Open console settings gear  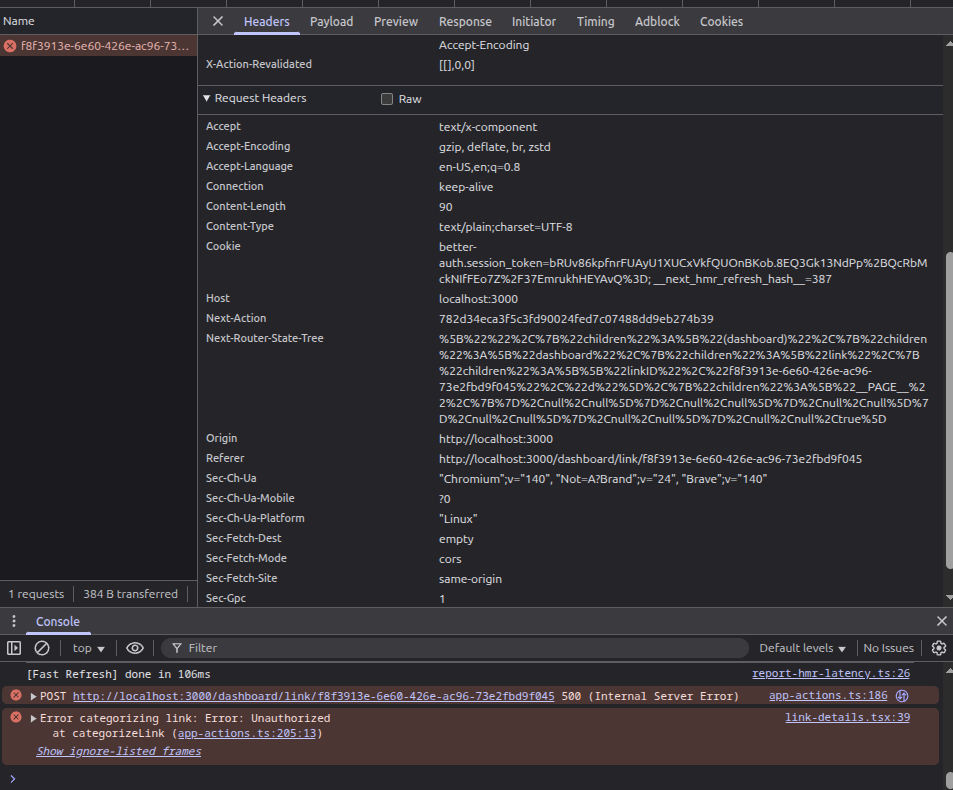click(938, 648)
